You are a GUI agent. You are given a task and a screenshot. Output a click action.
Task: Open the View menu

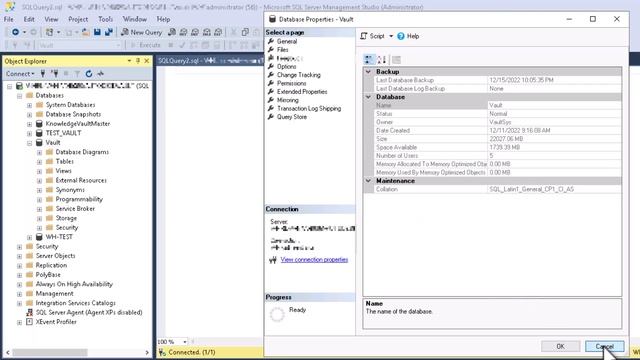coord(51,19)
